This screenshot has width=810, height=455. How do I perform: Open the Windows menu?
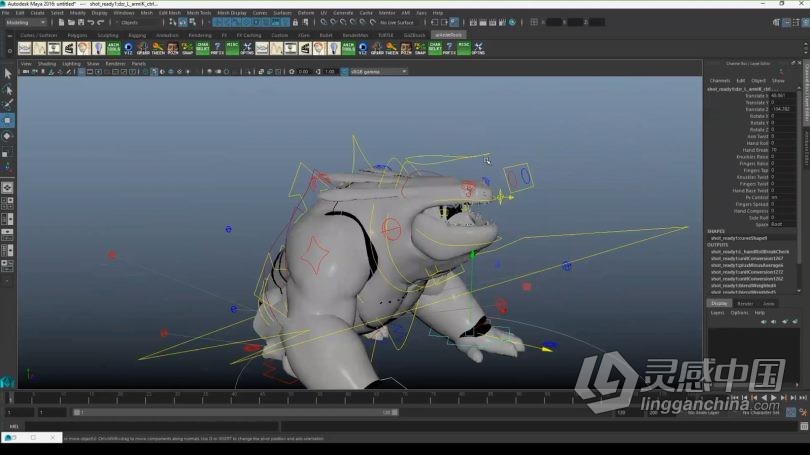[123, 13]
